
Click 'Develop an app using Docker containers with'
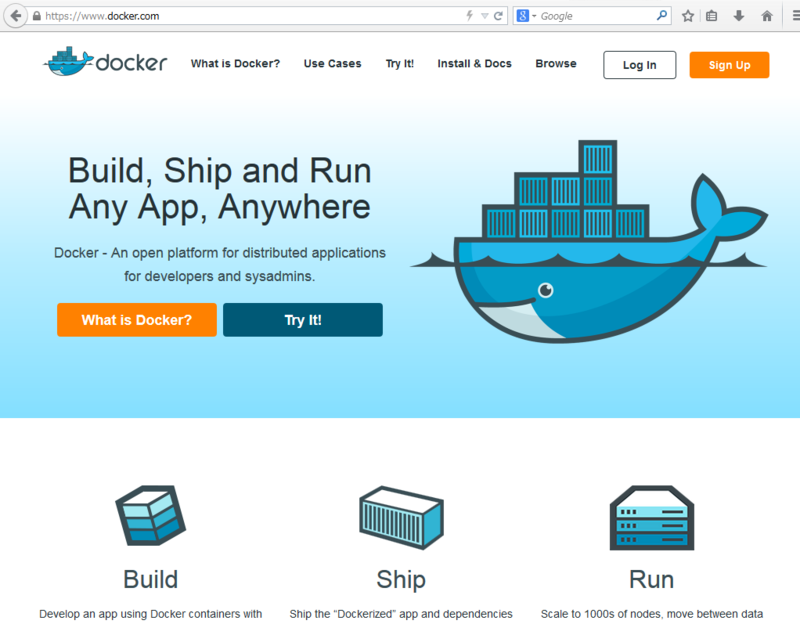click(x=151, y=614)
